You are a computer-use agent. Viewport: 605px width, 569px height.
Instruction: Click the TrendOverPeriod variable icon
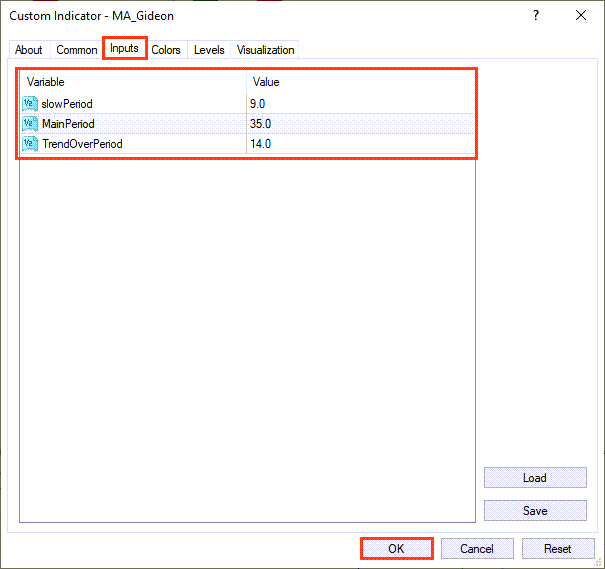[x=30, y=144]
